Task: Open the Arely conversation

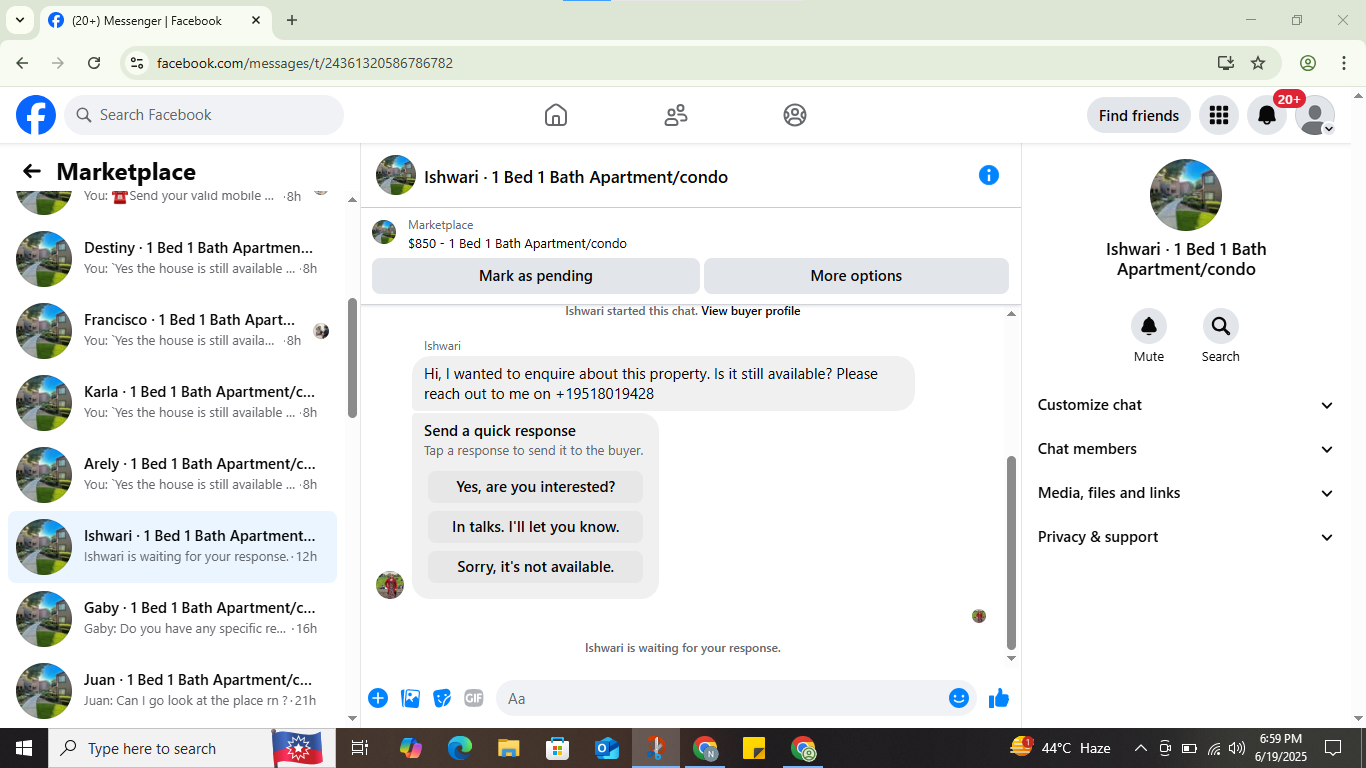Action: pos(173,474)
